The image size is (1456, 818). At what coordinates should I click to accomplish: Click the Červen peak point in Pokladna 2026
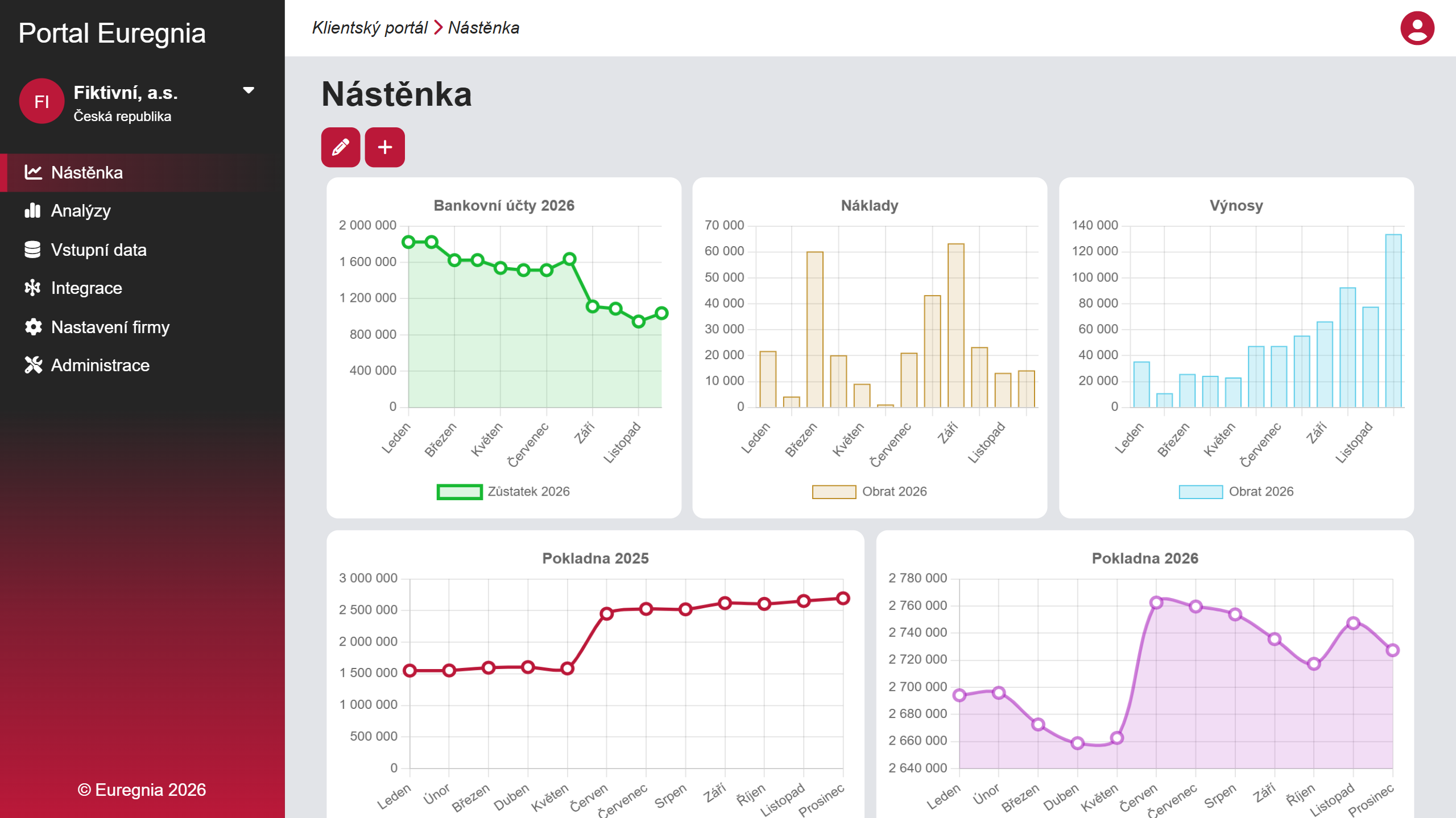click(x=1156, y=603)
